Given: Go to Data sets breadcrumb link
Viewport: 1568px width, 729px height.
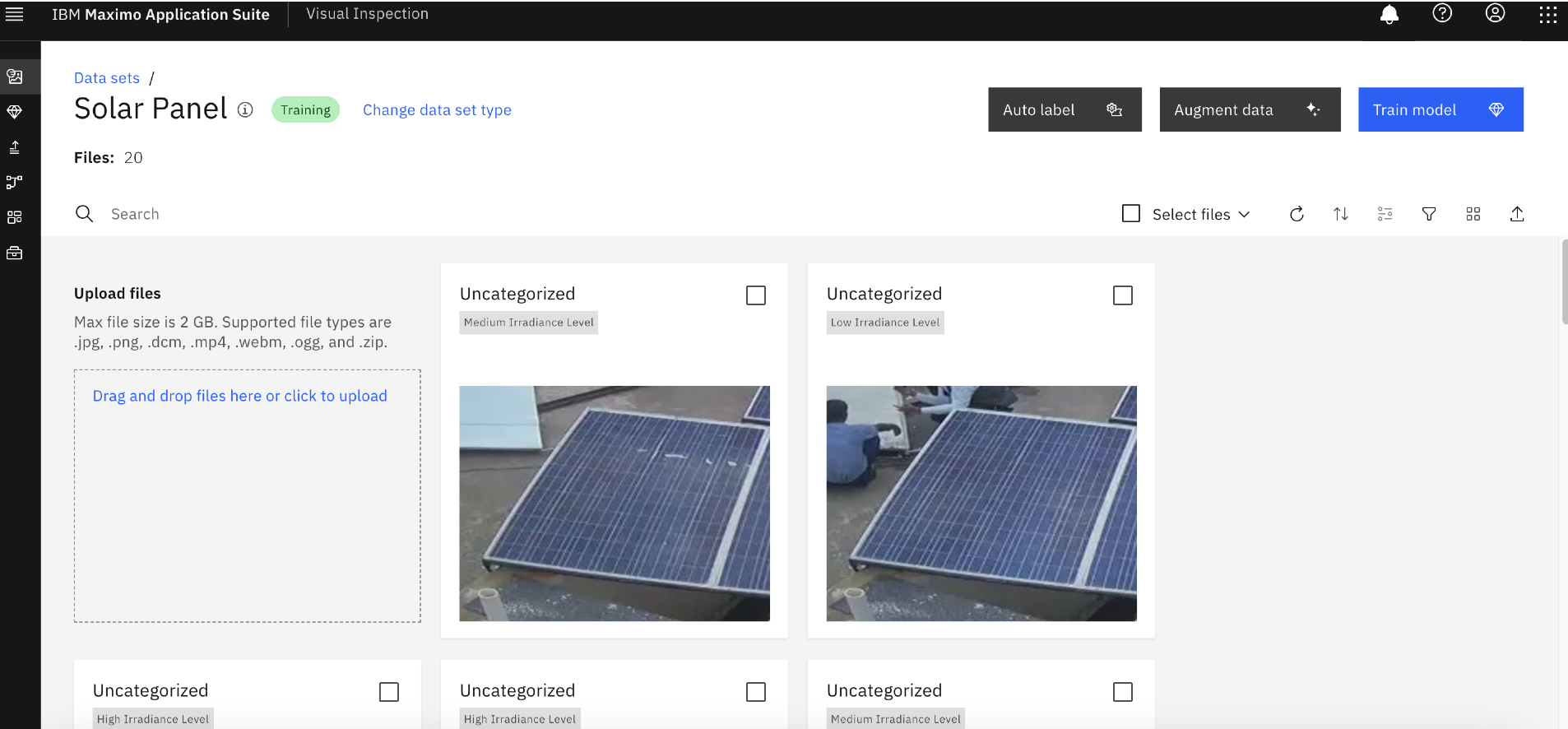Looking at the screenshot, I should (x=107, y=78).
